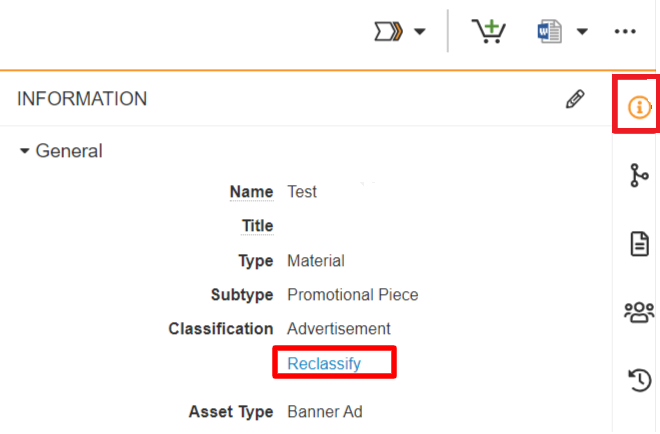
Task: View the Timeline history clock icon
Action: click(x=638, y=379)
